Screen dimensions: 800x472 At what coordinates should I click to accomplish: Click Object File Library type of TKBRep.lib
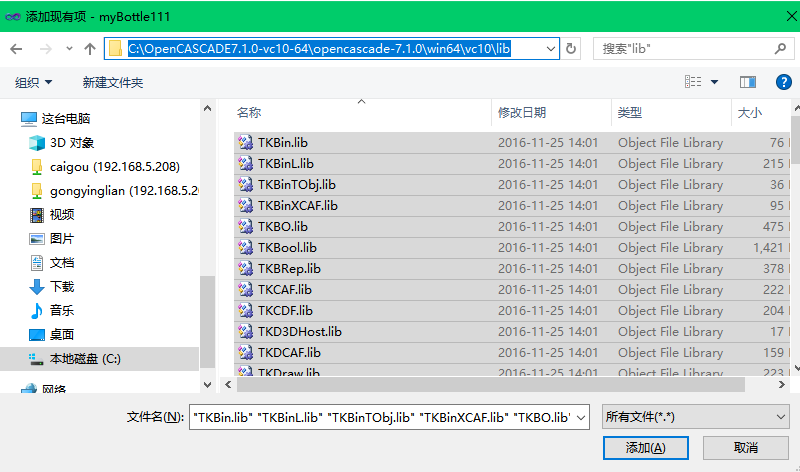point(670,268)
